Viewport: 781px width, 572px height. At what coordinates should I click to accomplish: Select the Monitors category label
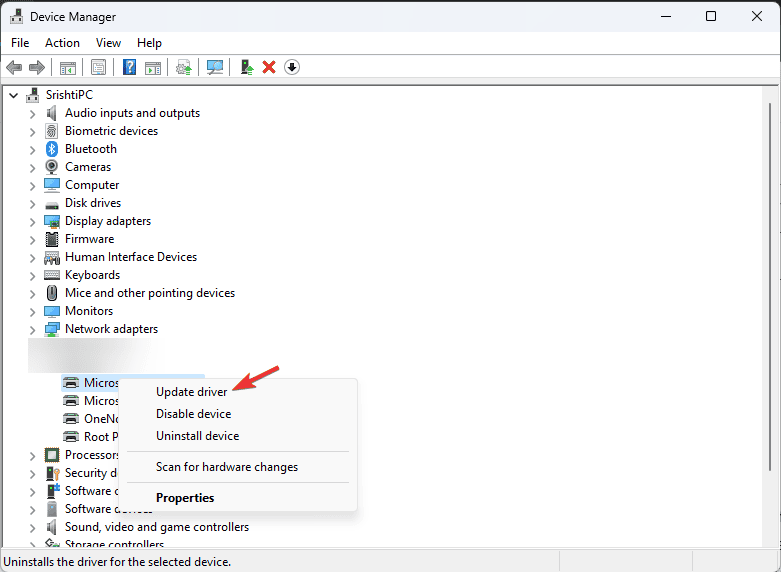[x=89, y=311]
